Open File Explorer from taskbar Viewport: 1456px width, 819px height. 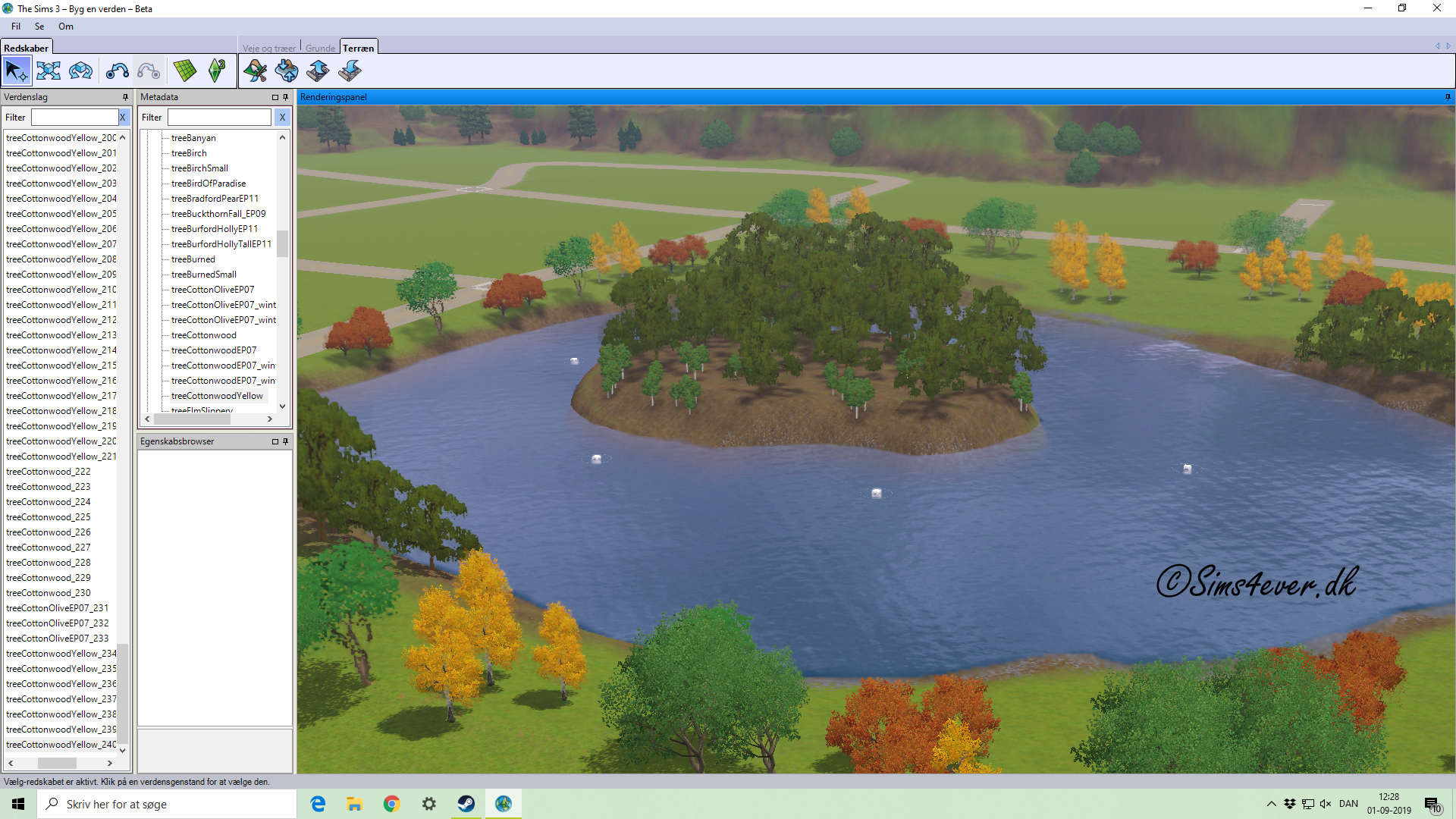click(354, 804)
